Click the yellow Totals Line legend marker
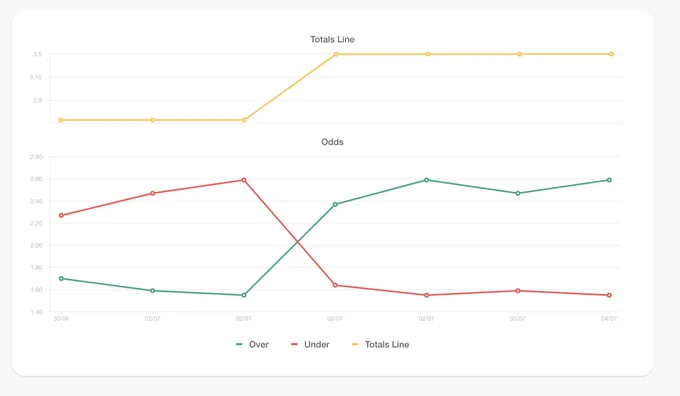Image resolution: width=680 pixels, height=396 pixels. point(355,344)
